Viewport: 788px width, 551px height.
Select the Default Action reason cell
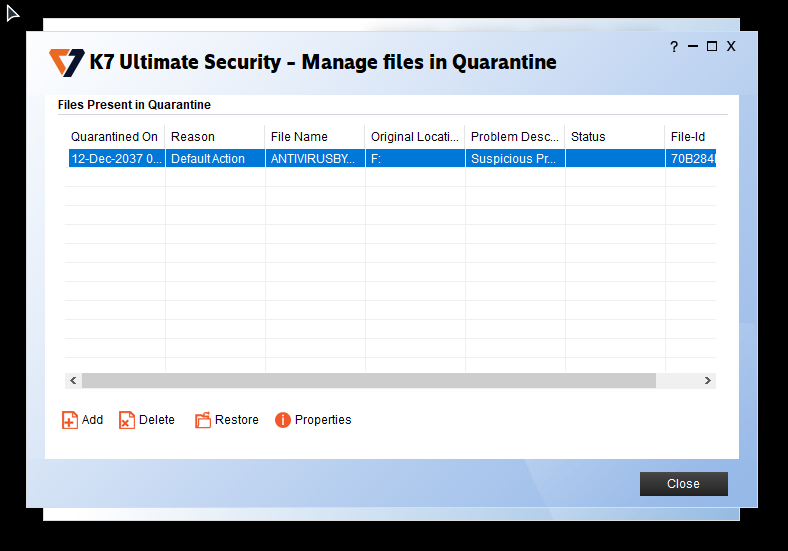coord(215,158)
